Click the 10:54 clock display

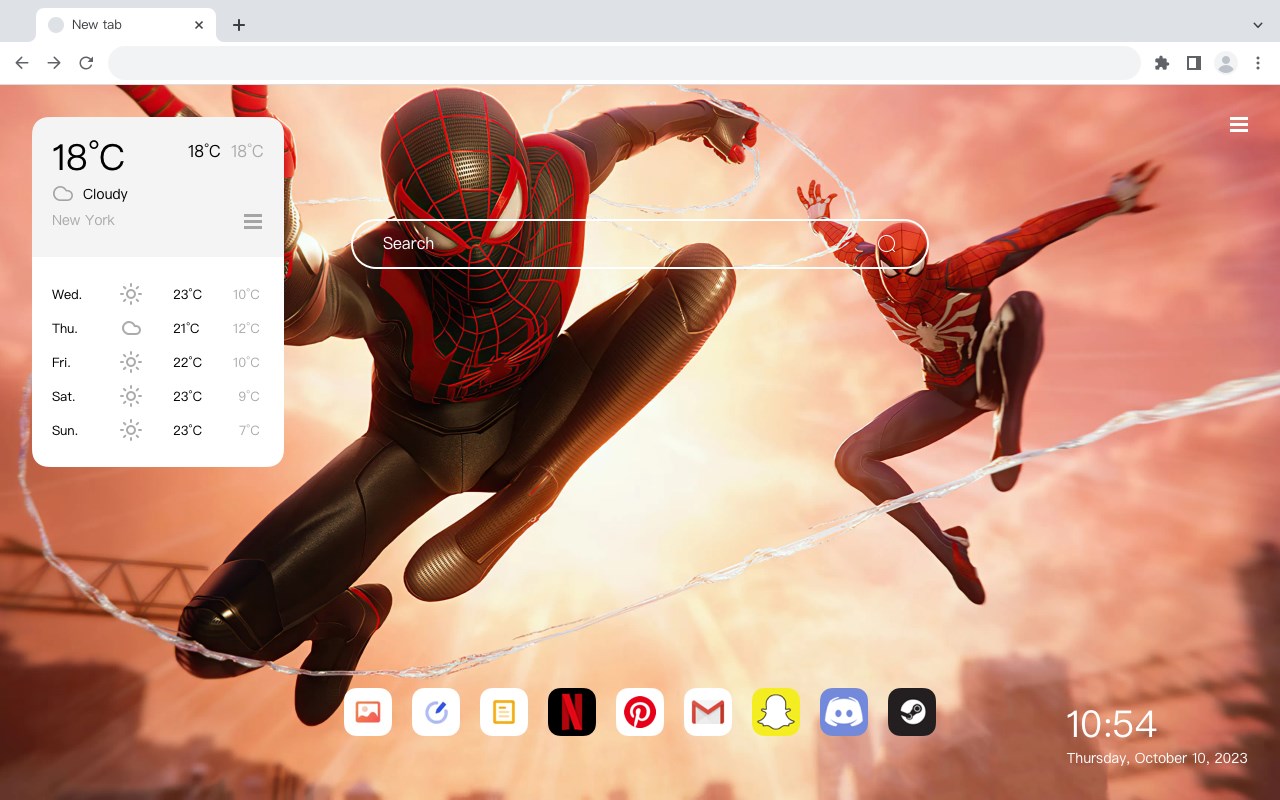pos(1111,724)
